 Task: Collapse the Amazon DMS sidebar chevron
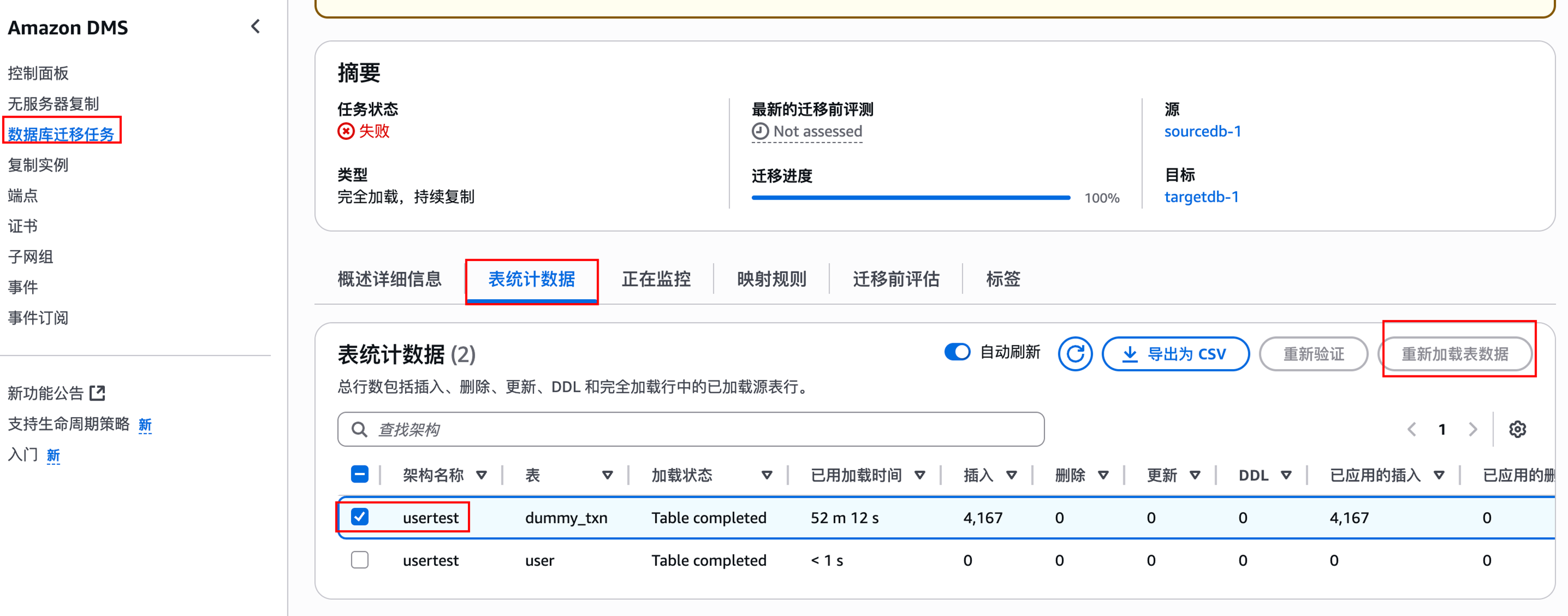[x=256, y=27]
